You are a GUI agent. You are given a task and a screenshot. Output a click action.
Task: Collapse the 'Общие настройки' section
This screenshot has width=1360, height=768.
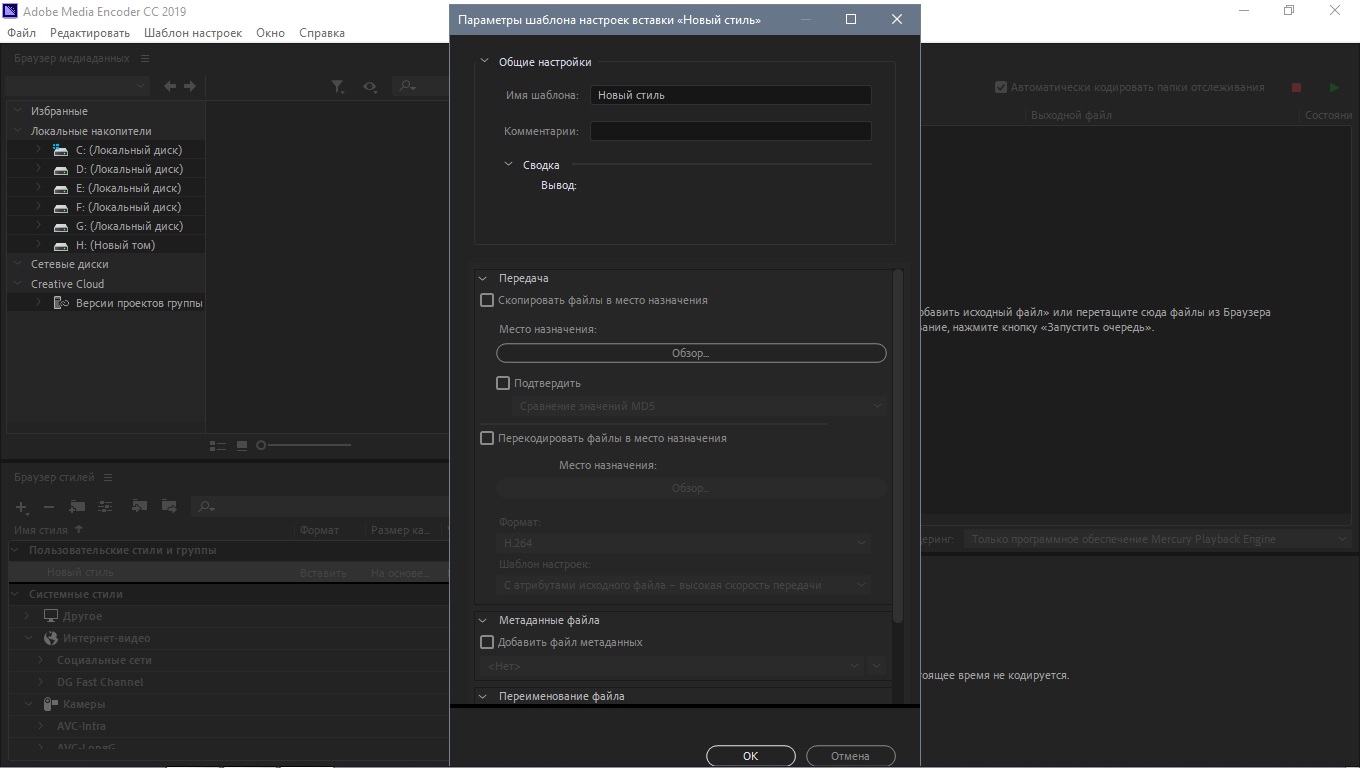(x=484, y=62)
